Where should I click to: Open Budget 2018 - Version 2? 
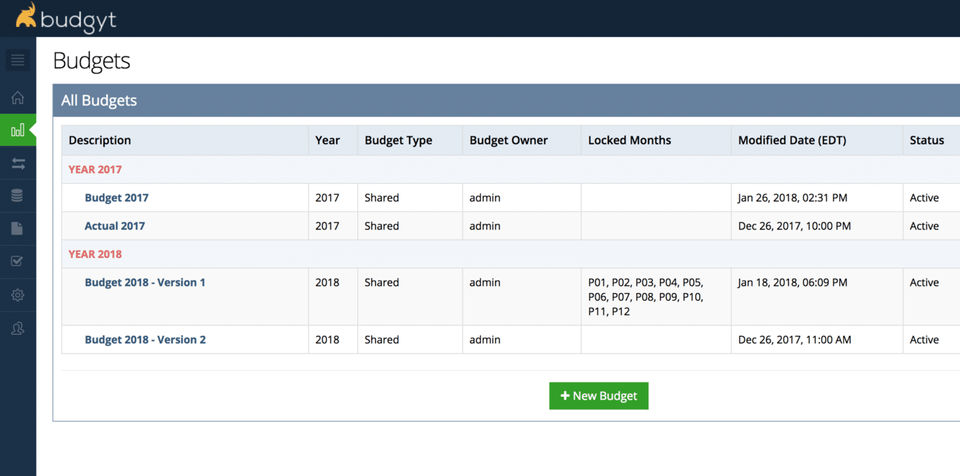pyautogui.click(x=145, y=340)
